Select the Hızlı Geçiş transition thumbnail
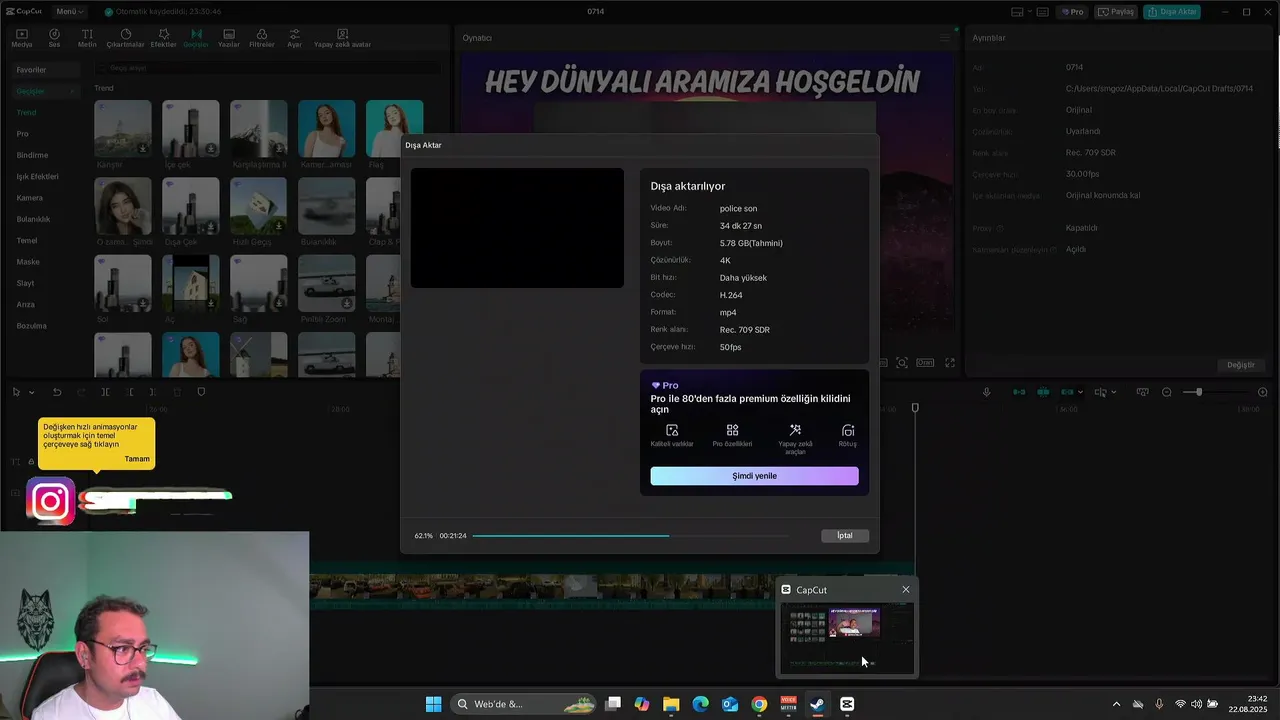 coord(258,206)
